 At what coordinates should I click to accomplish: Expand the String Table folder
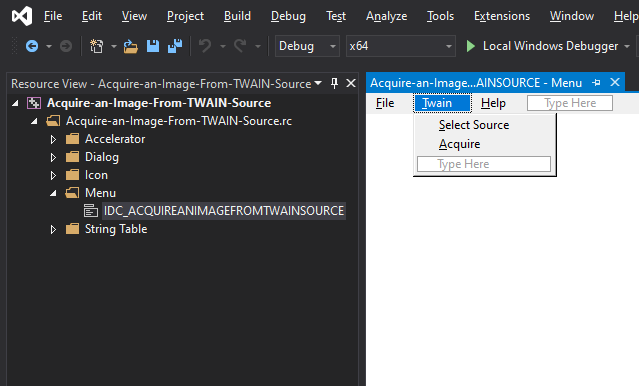(x=53, y=229)
